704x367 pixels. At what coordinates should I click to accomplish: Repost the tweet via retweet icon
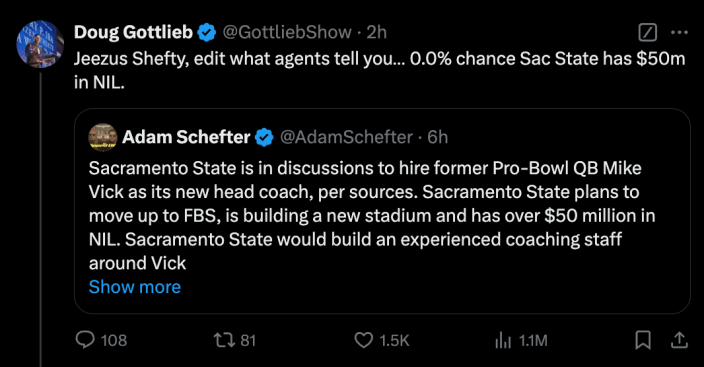(x=224, y=340)
